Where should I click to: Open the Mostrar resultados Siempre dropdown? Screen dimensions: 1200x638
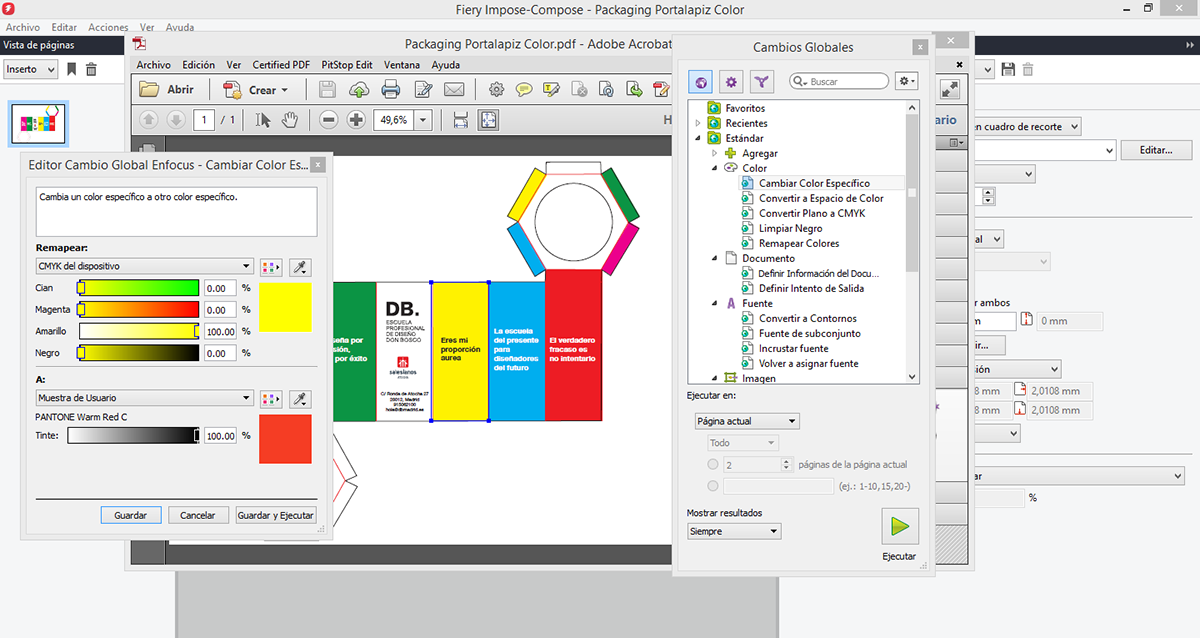[734, 532]
